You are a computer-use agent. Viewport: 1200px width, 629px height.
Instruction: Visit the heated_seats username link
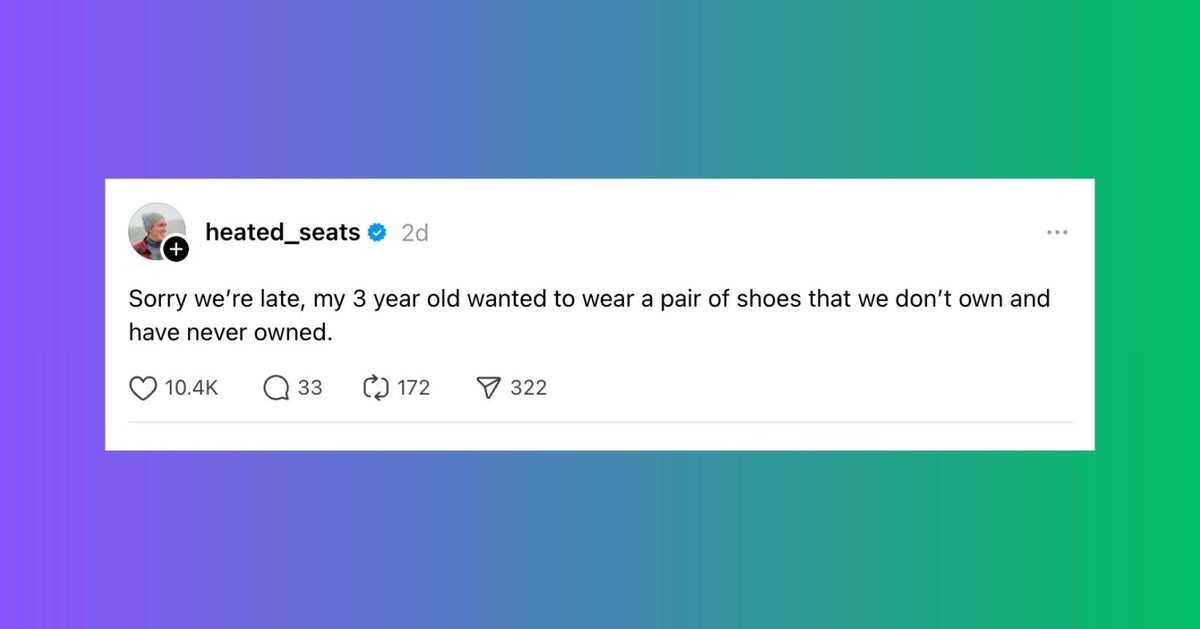[x=282, y=232]
